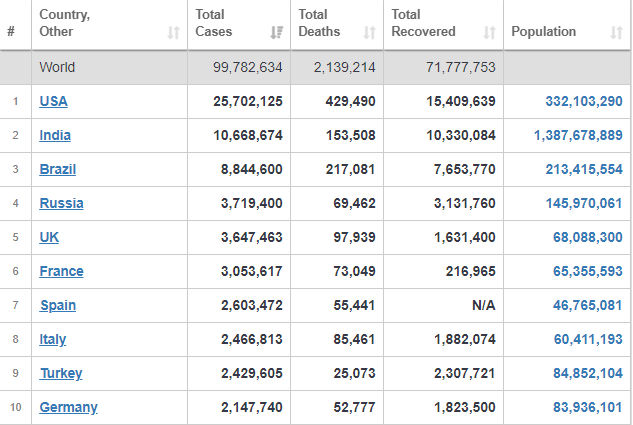Screen dimensions: 633x425
Task: Open USA population 332,103,290 link
Action: pos(584,101)
